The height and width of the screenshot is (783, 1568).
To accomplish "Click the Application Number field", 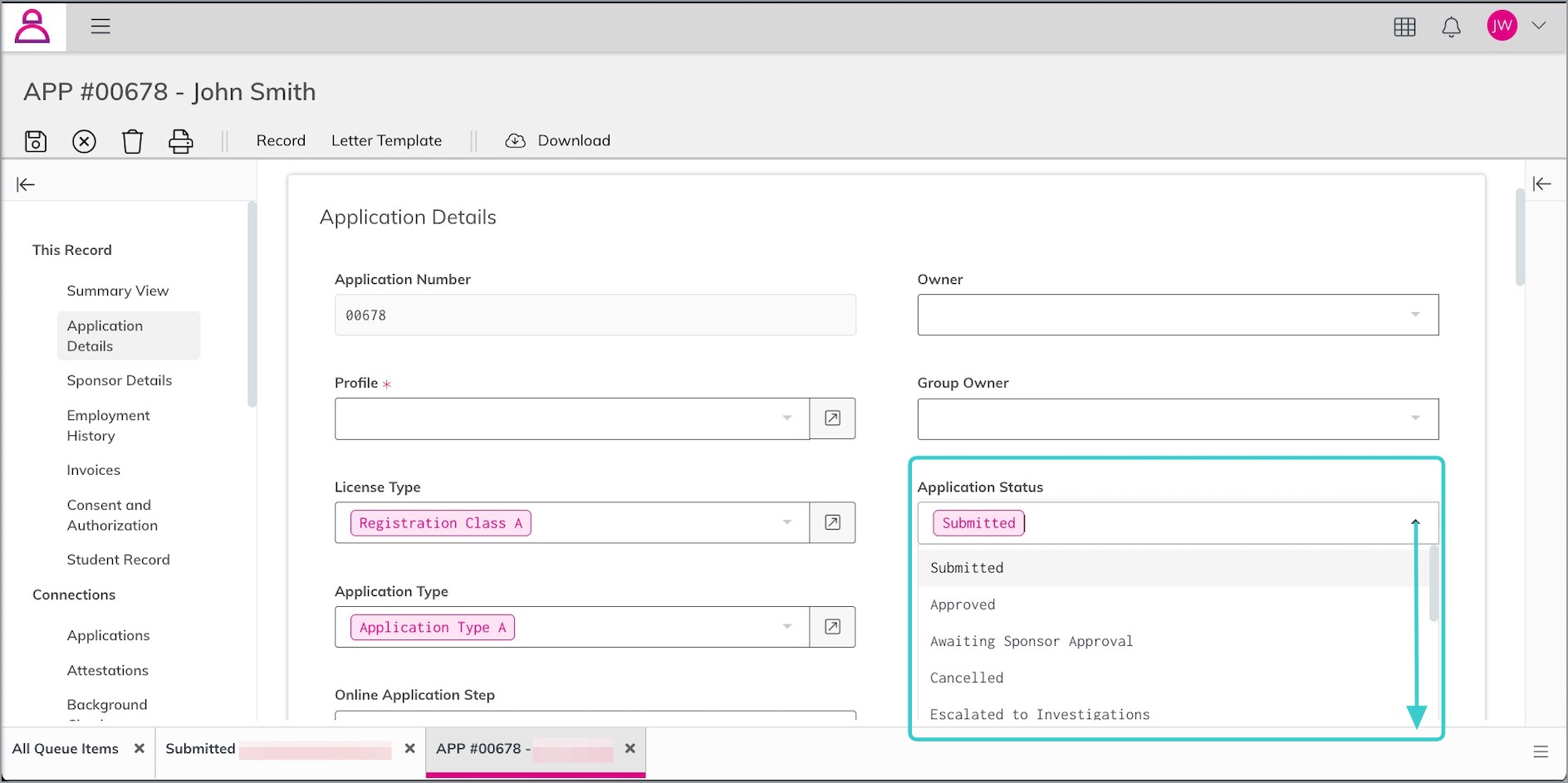I will (x=595, y=315).
